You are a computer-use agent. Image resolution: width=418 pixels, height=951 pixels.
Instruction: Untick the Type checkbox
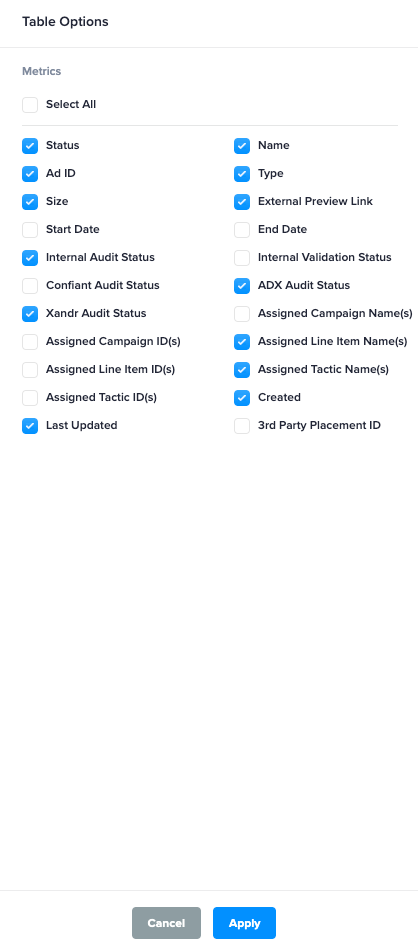tap(242, 174)
